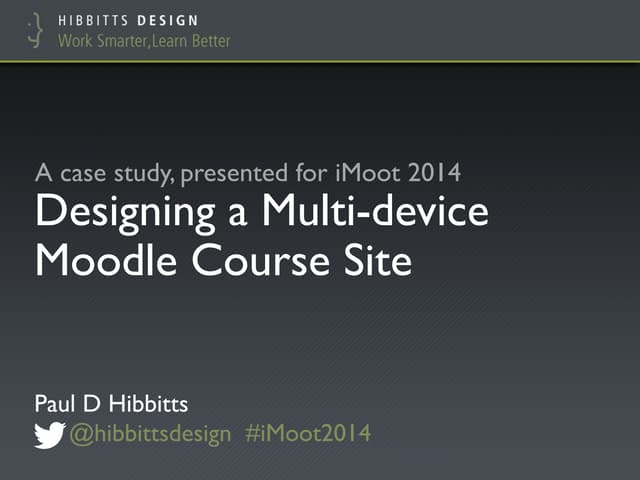640x480 pixels.
Task: Open the @hibbittsdesign Twitter handle
Action: (x=149, y=435)
